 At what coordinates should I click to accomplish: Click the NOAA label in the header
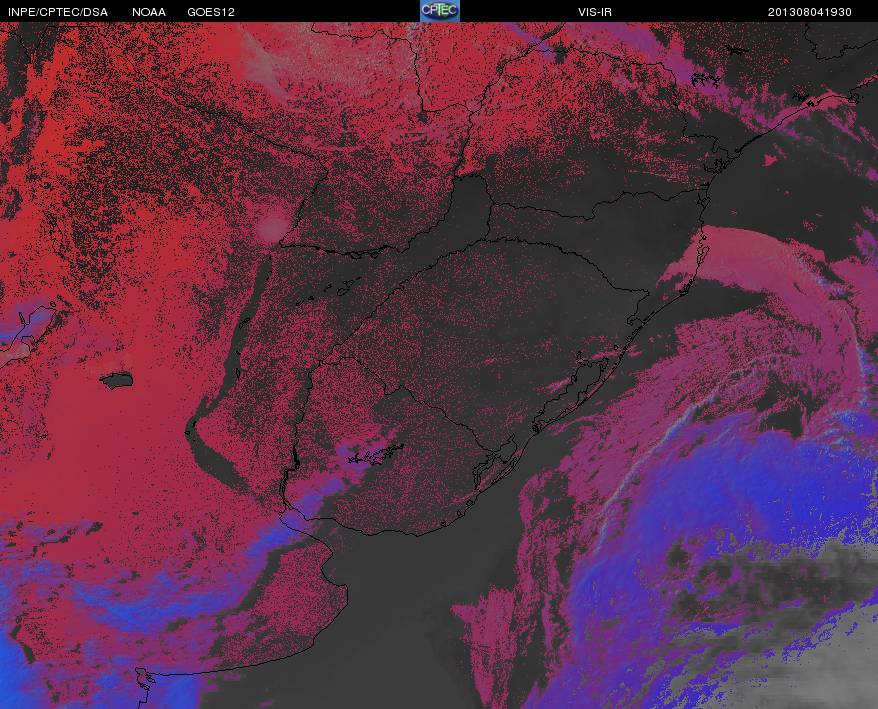click(x=149, y=12)
